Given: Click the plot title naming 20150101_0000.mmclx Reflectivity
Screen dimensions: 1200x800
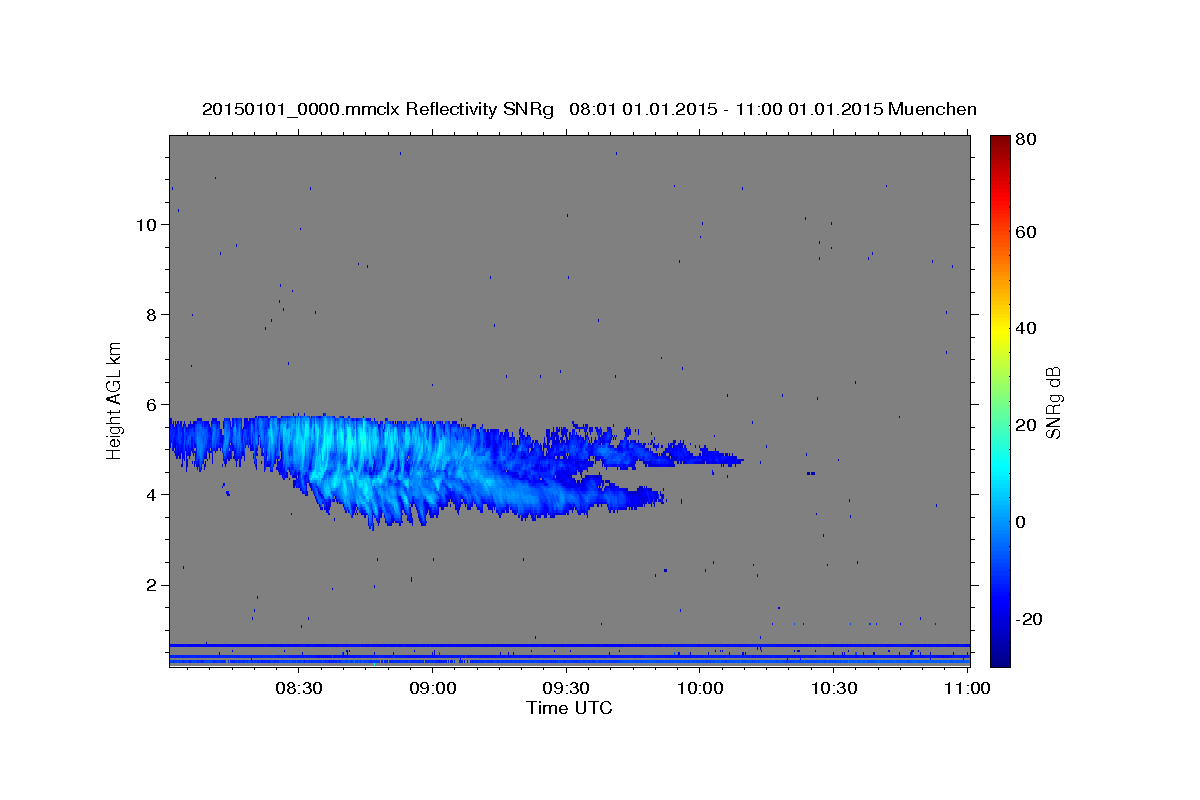Looking at the screenshot, I should [589, 109].
